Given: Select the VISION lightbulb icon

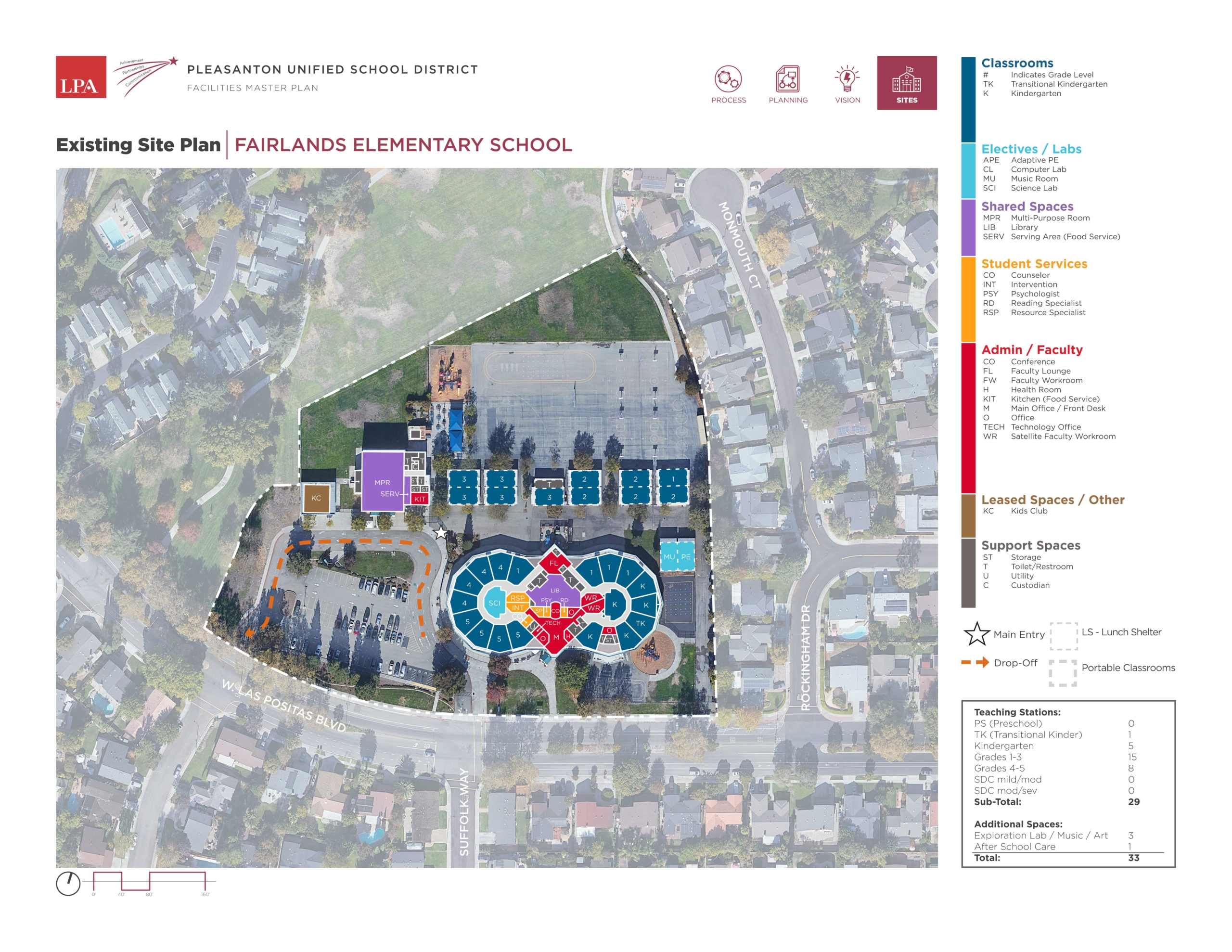Looking at the screenshot, I should tap(847, 78).
